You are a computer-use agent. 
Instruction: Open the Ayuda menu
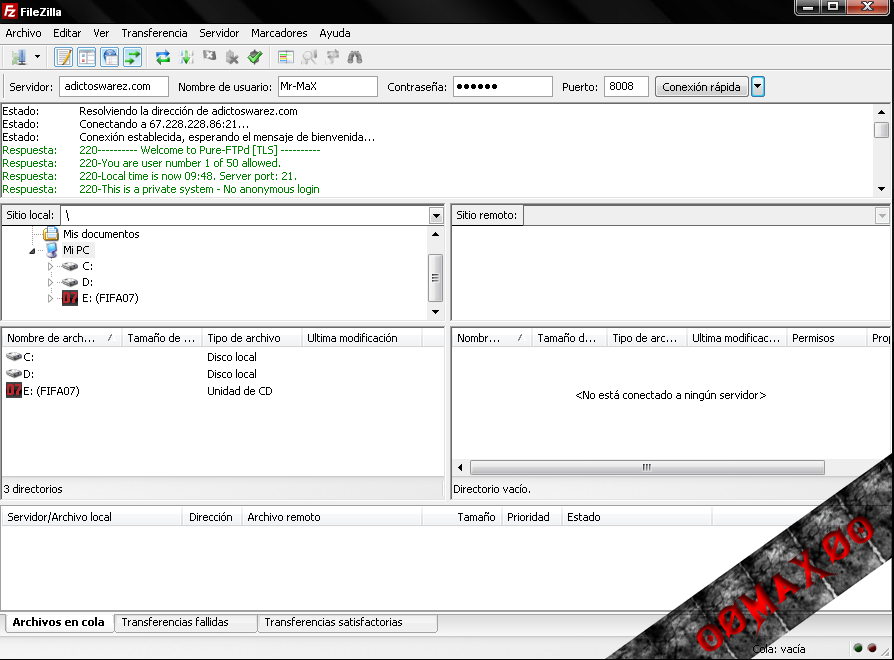point(335,33)
